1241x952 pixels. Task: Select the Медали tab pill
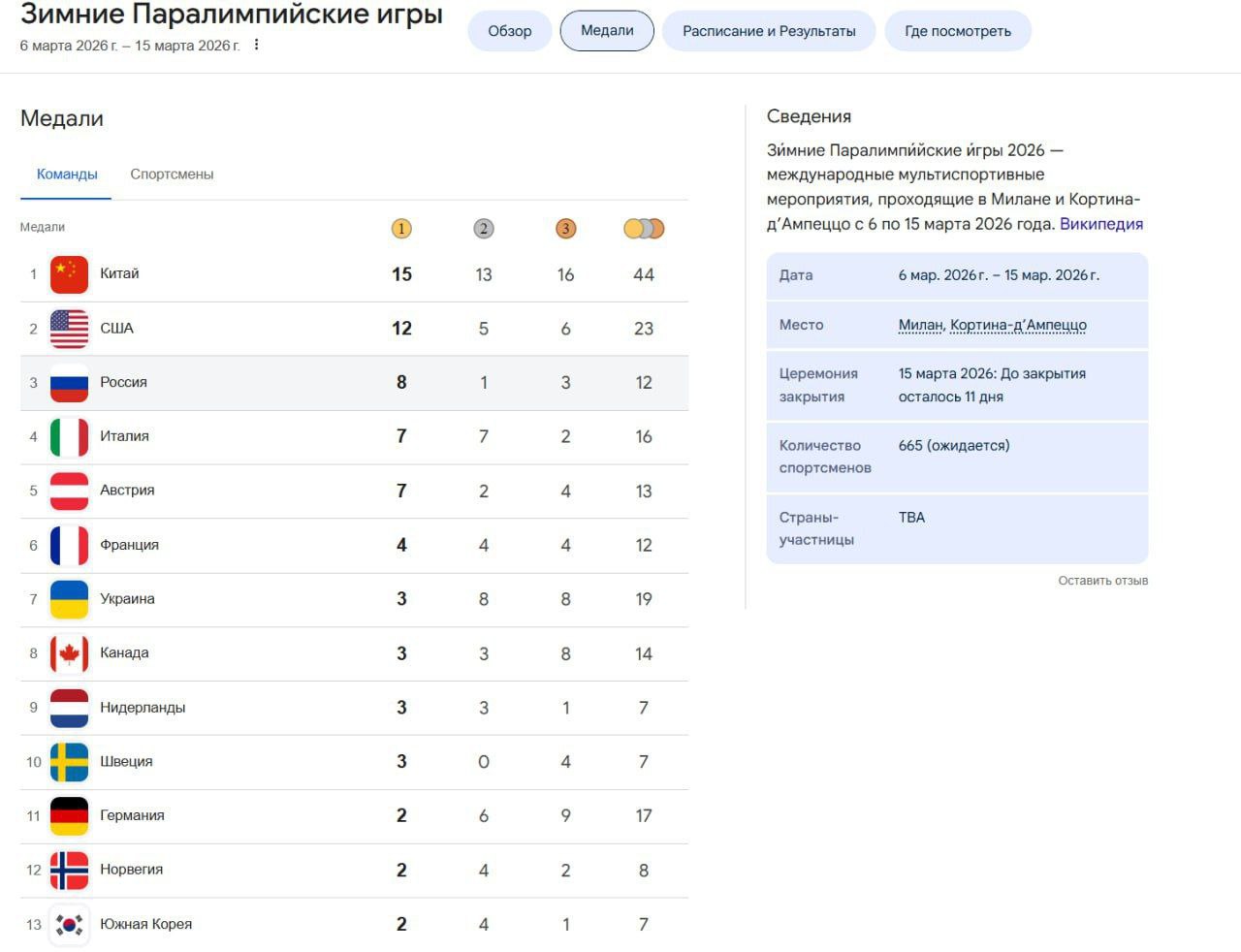coord(607,31)
